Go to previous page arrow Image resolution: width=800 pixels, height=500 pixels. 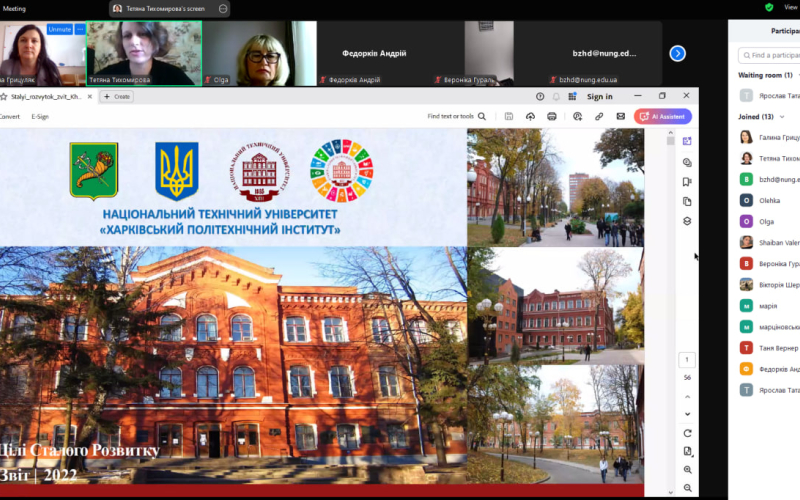click(x=687, y=396)
